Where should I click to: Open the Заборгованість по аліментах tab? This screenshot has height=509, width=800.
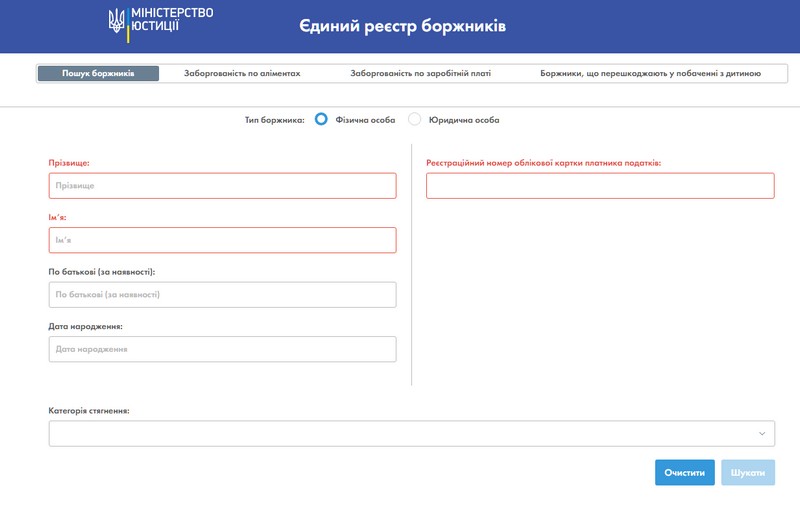(242, 74)
